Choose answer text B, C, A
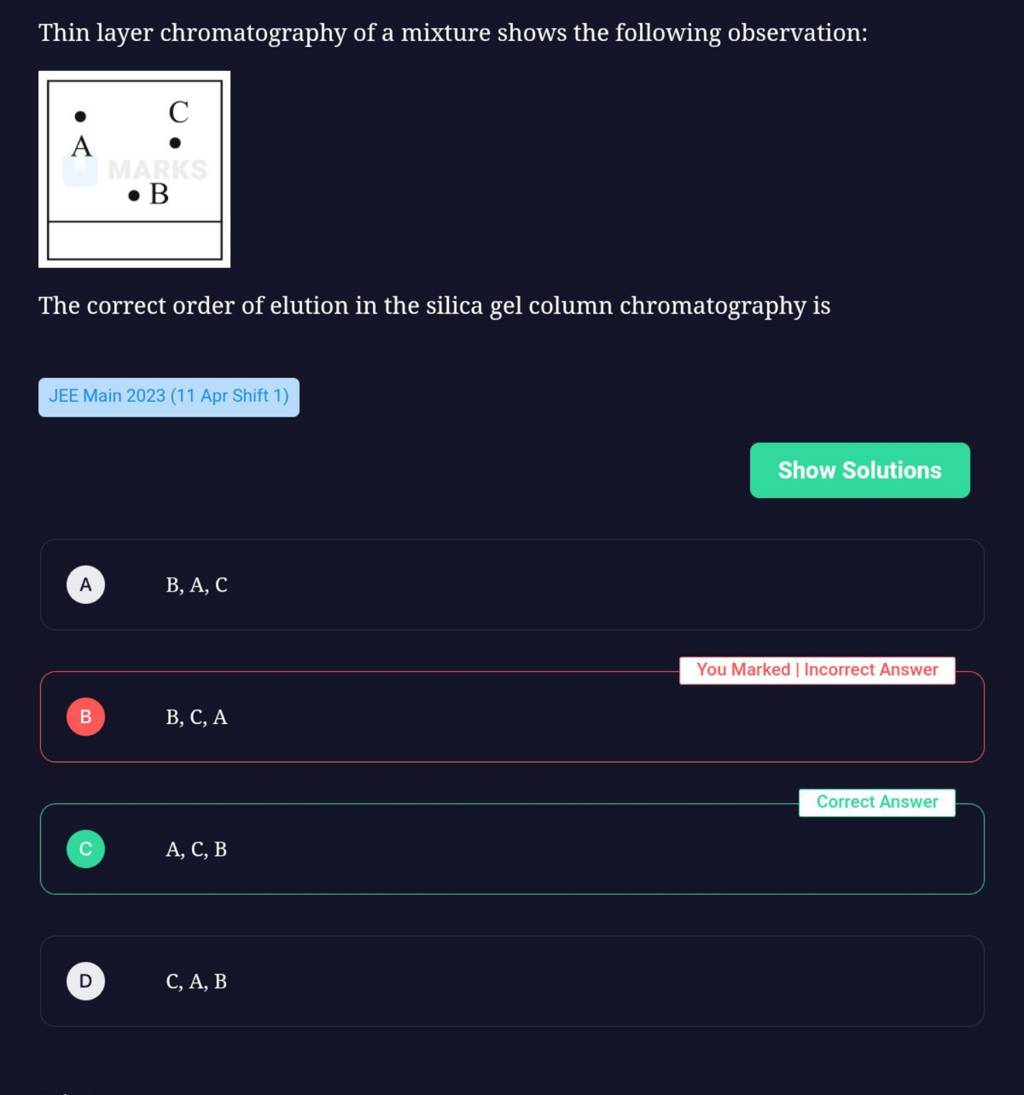 pyautogui.click(x=196, y=717)
